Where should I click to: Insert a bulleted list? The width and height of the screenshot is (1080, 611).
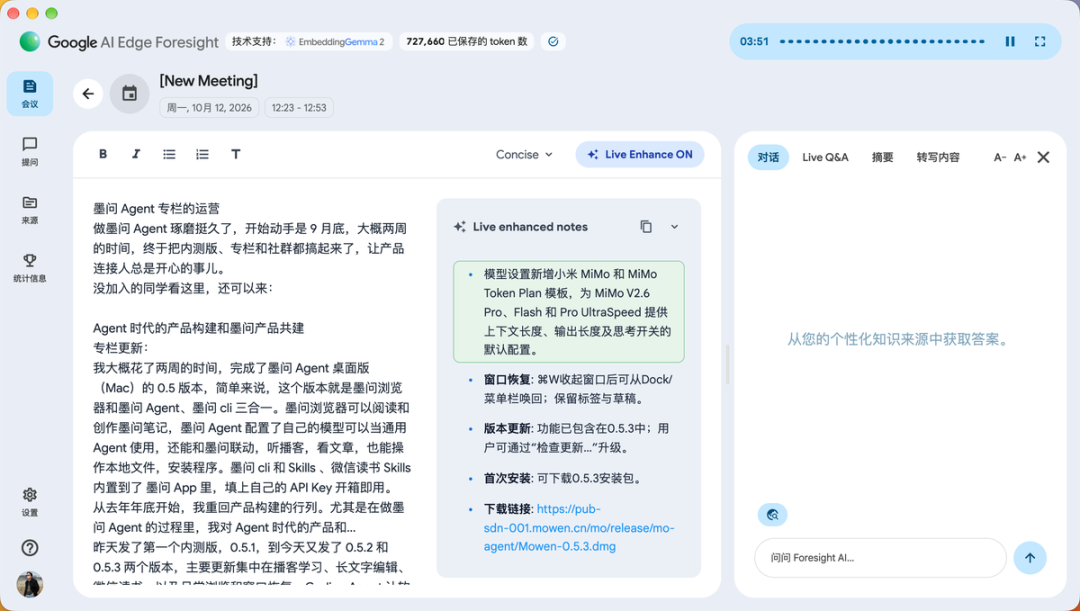169,154
